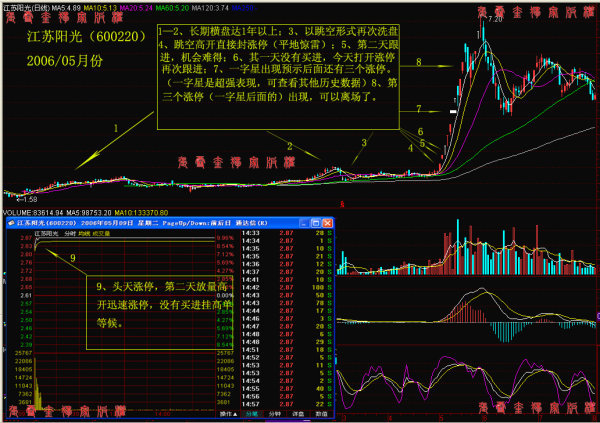Open the 操作 menu arrow in the popup

click(228, 414)
